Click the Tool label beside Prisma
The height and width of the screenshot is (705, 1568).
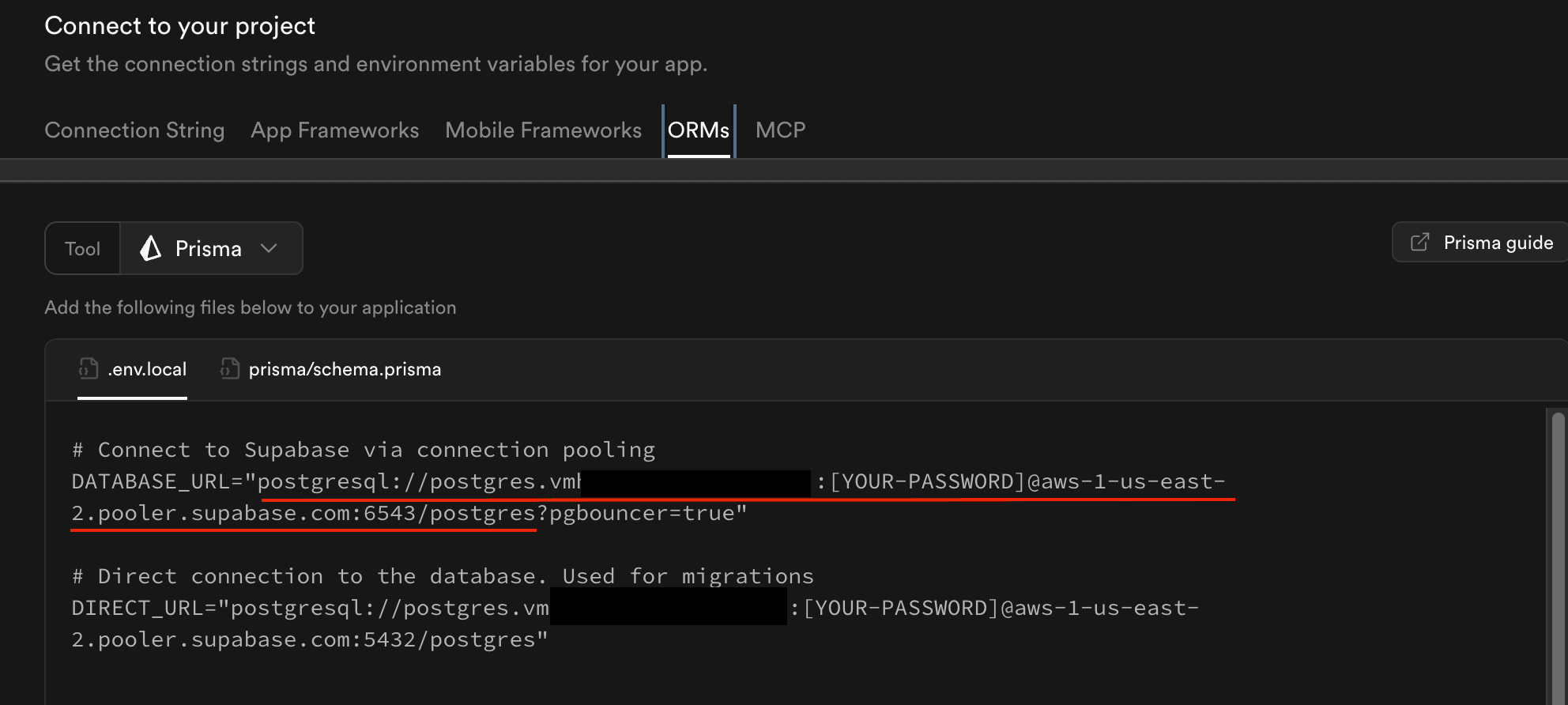[82, 249]
